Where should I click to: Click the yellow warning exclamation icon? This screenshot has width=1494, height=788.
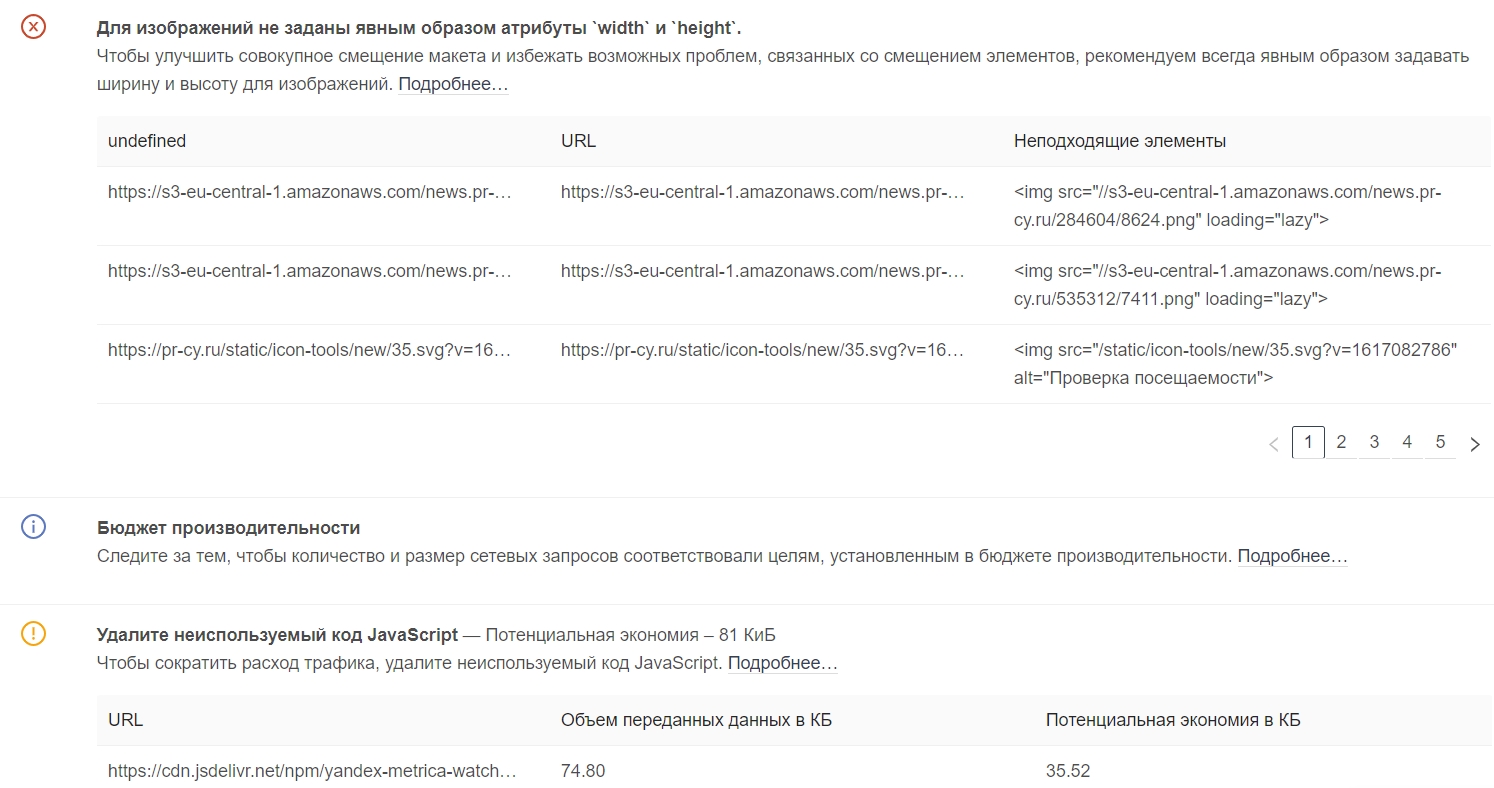[x=34, y=633]
